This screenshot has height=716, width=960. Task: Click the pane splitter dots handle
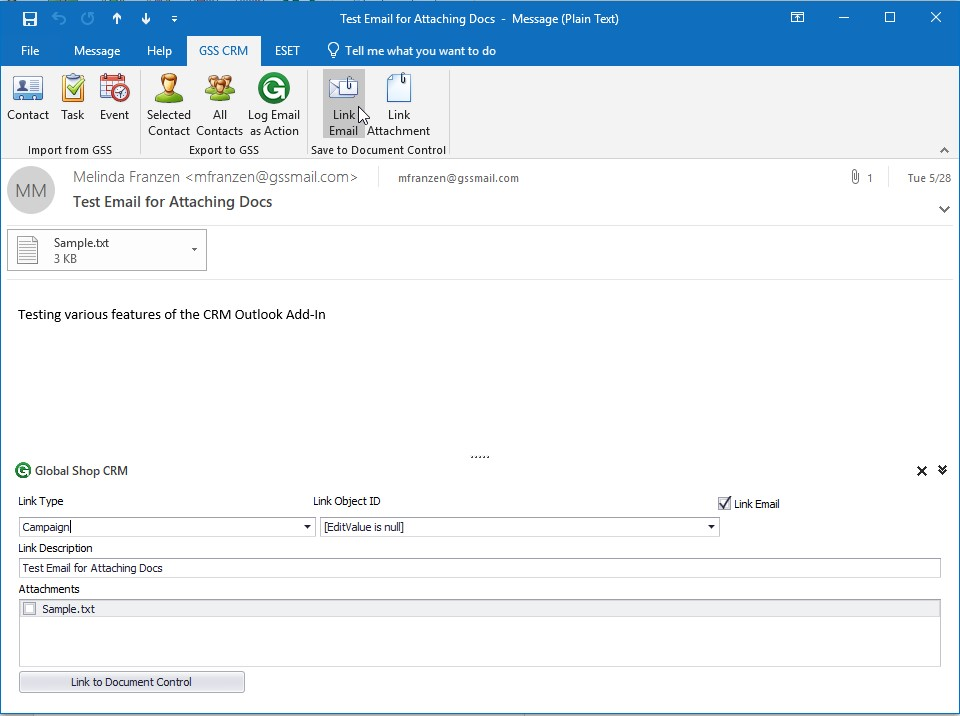coord(479,457)
